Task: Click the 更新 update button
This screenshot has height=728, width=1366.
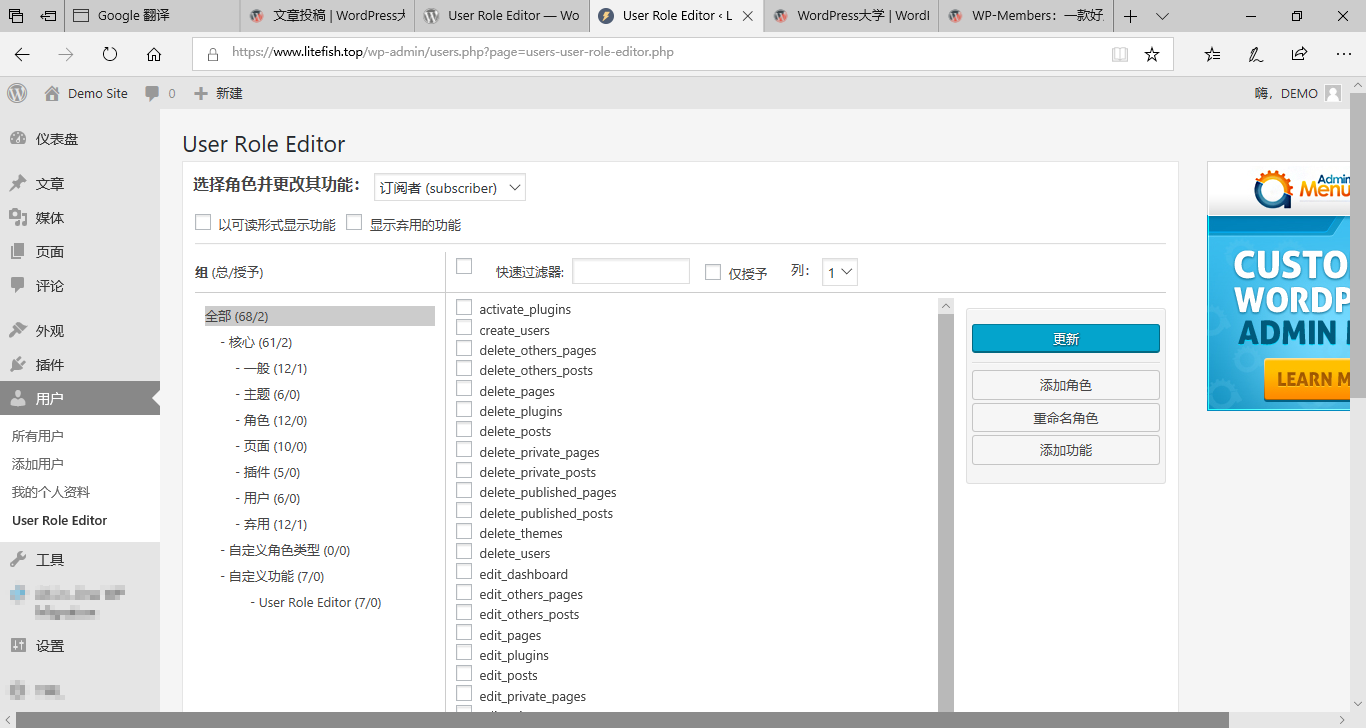Action: tap(1066, 339)
